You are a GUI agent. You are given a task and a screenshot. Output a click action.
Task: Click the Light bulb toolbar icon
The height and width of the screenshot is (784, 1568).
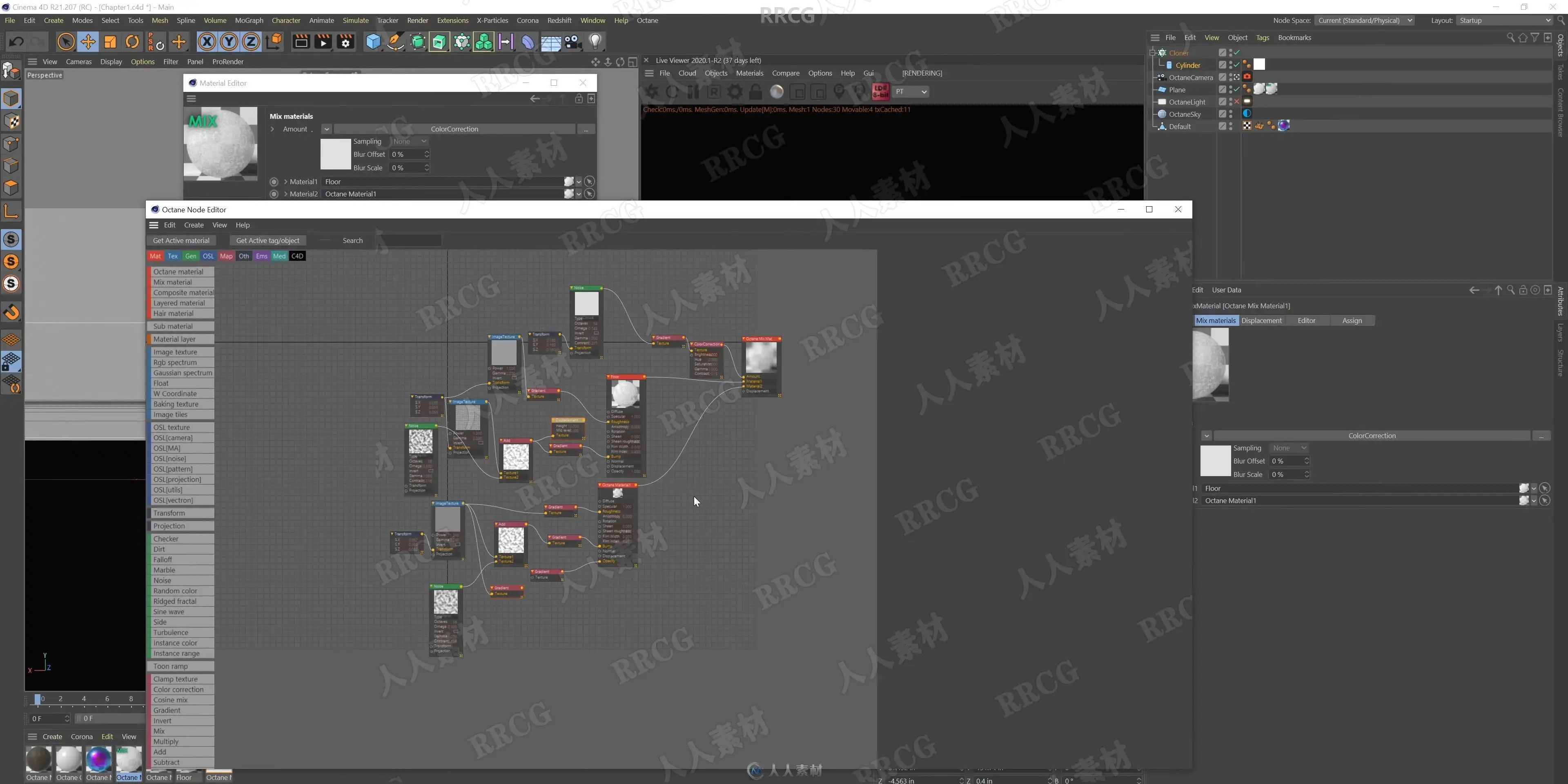click(x=595, y=41)
